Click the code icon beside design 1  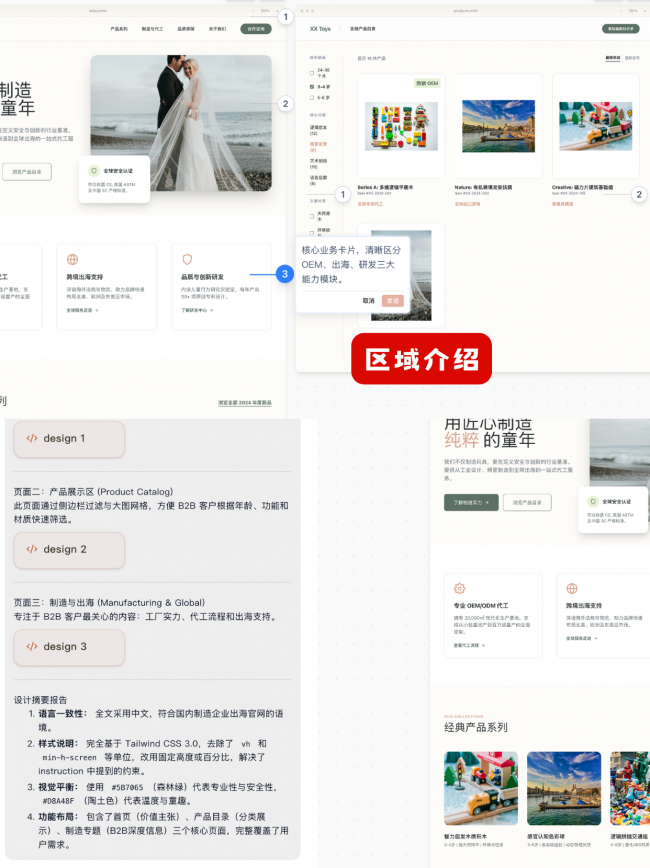pos(32,438)
